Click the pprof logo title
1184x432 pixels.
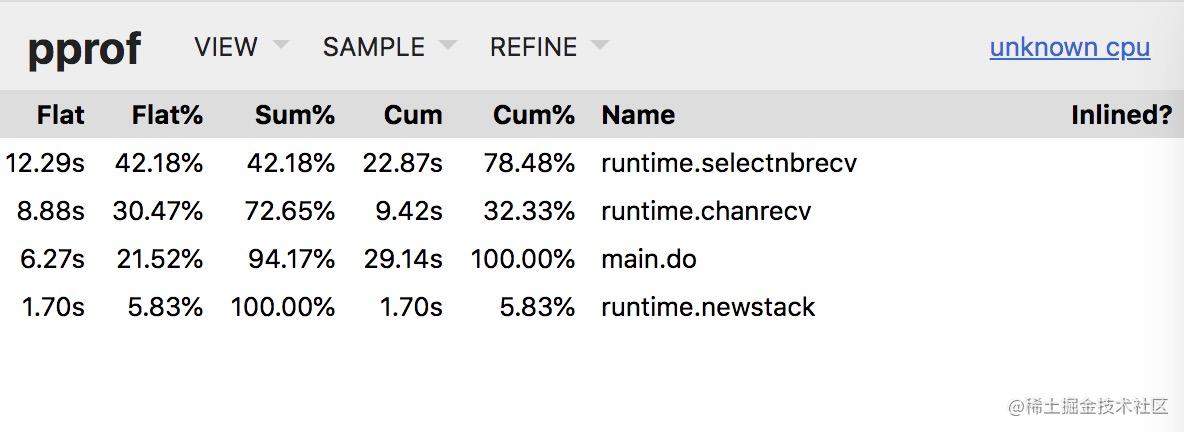click(x=84, y=49)
